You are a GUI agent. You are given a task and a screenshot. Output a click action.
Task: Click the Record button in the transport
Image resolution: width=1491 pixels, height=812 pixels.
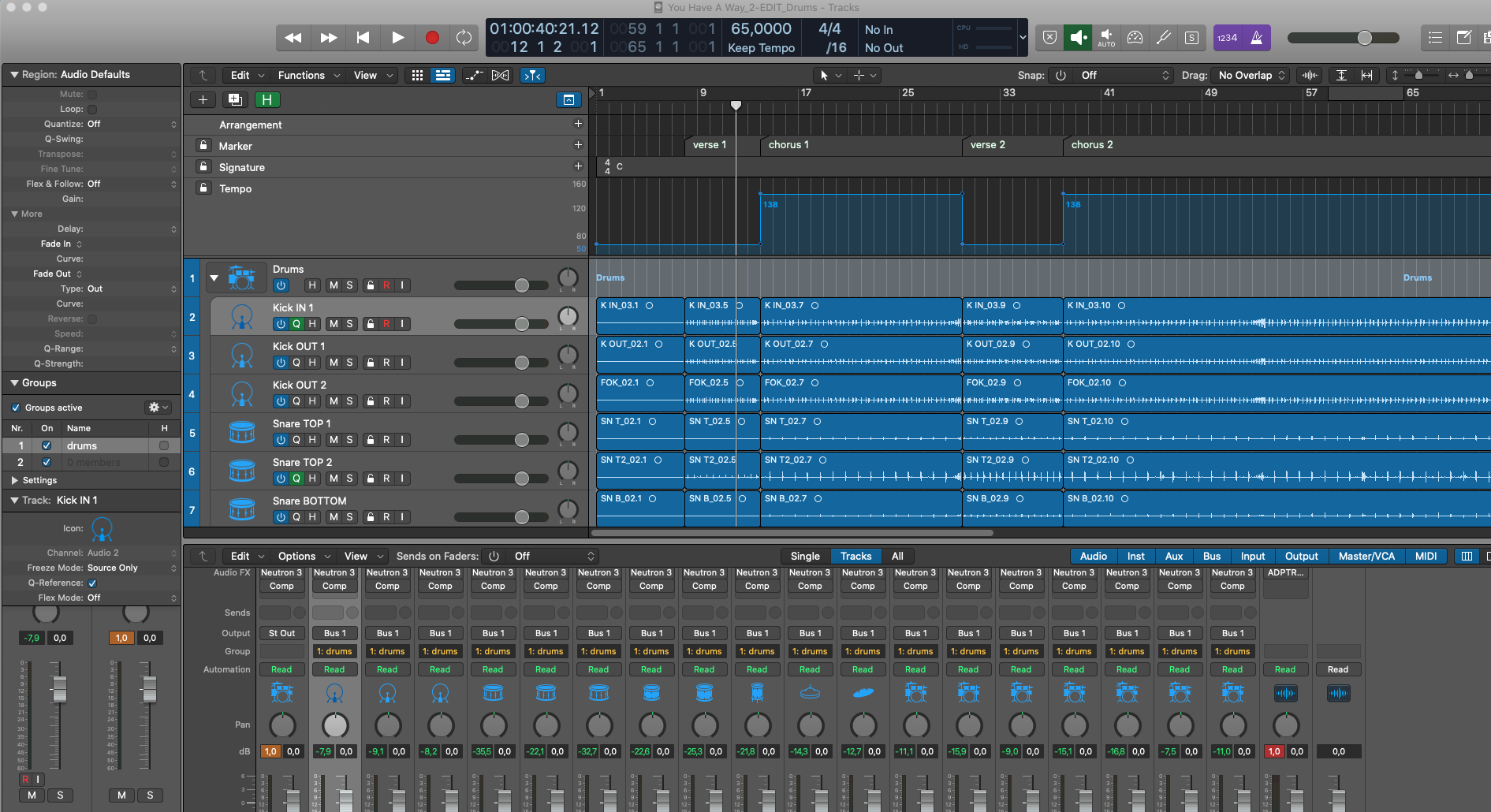[431, 37]
